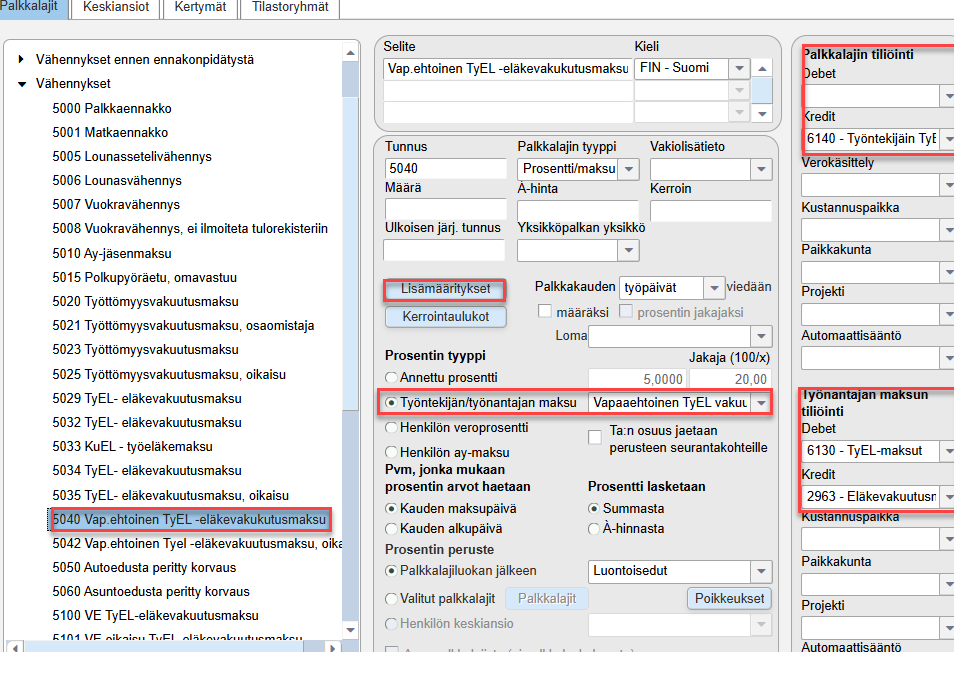The width and height of the screenshot is (966, 680).
Task: Open the Loma dropdown
Action: coord(761,336)
